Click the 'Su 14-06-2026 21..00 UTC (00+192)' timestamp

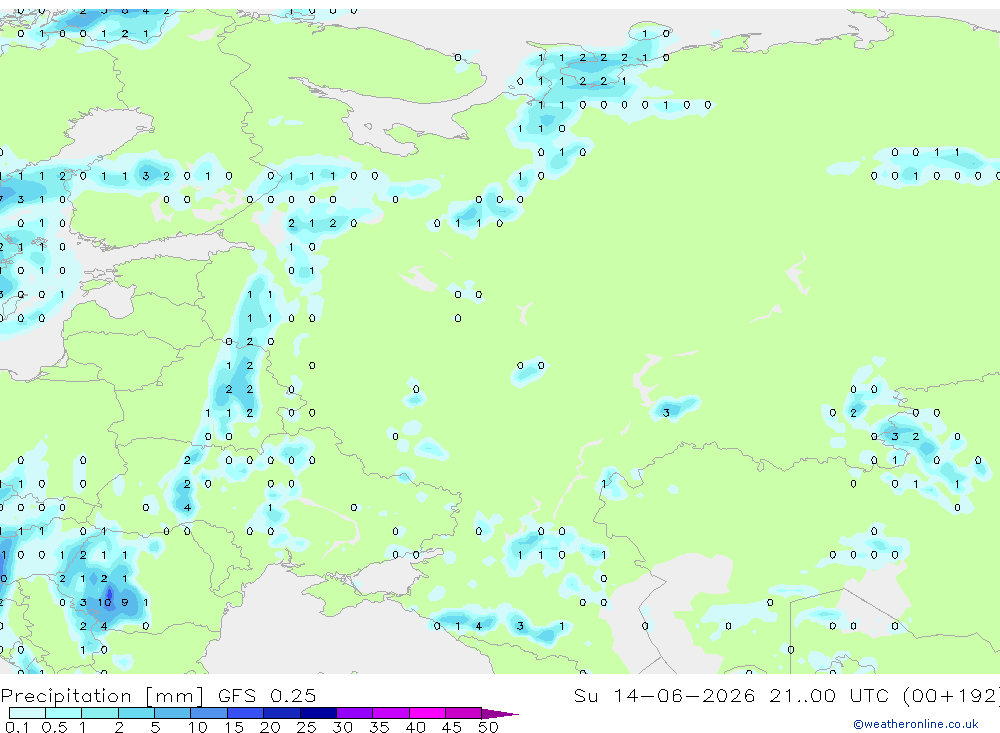786,695
